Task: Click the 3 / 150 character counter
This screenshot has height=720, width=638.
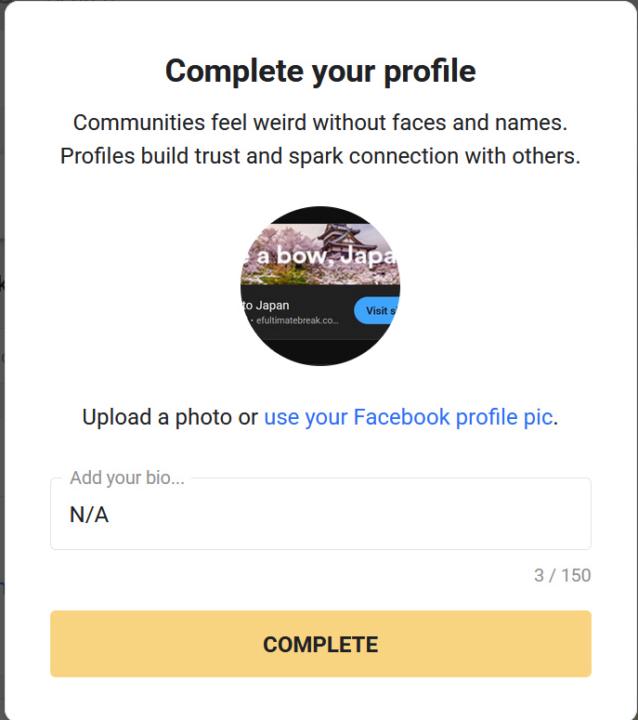Action: [562, 575]
